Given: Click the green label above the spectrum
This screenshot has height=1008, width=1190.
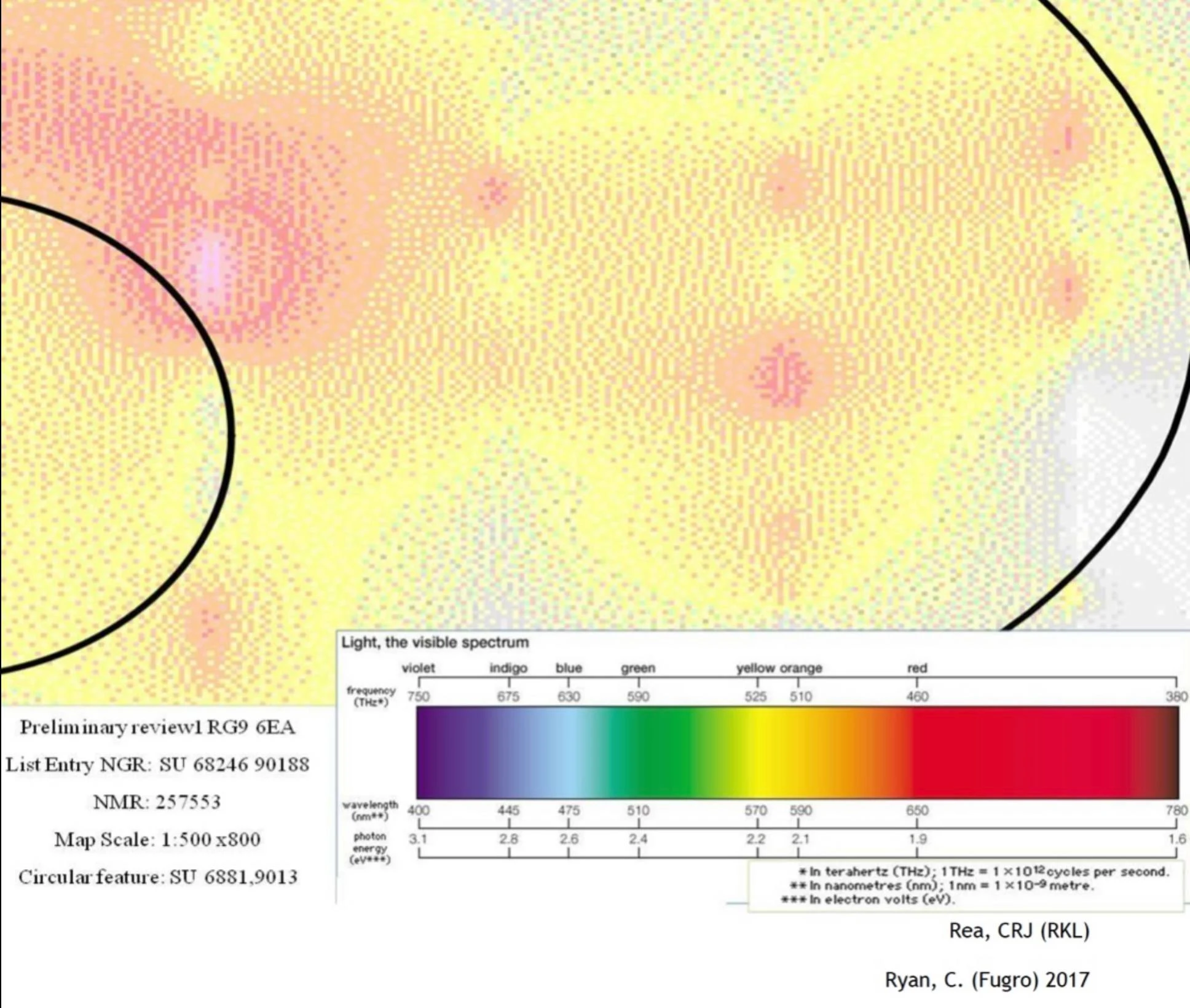Looking at the screenshot, I should tap(638, 668).
